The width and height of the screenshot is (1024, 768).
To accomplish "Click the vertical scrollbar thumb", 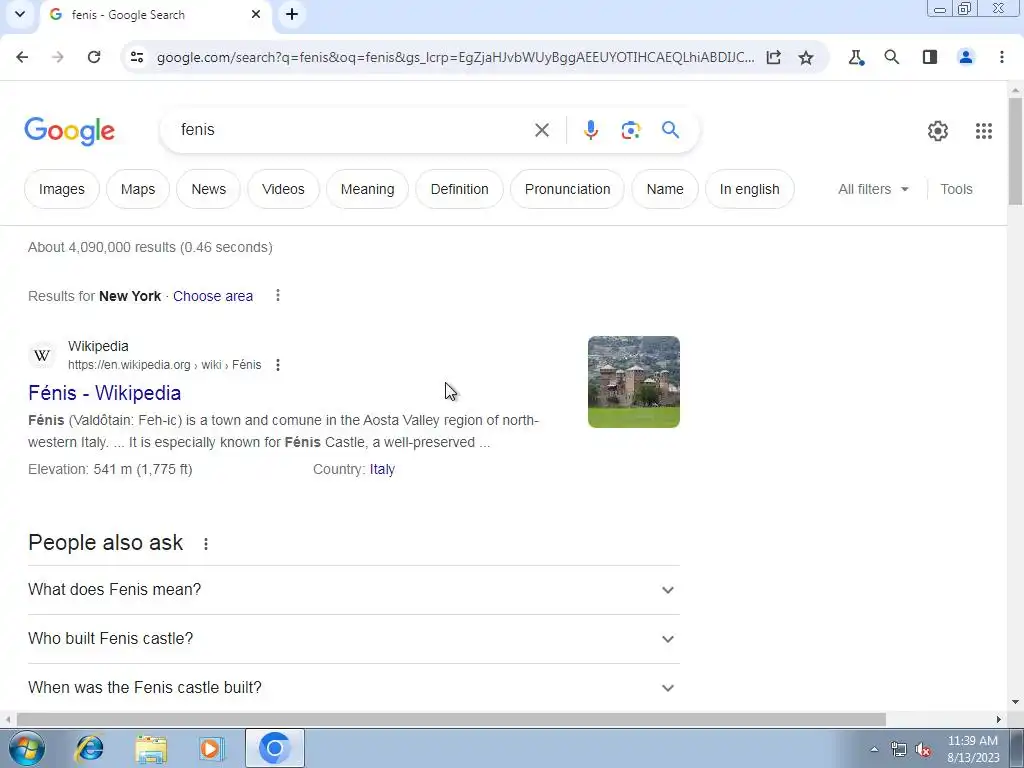I will [x=1015, y=152].
